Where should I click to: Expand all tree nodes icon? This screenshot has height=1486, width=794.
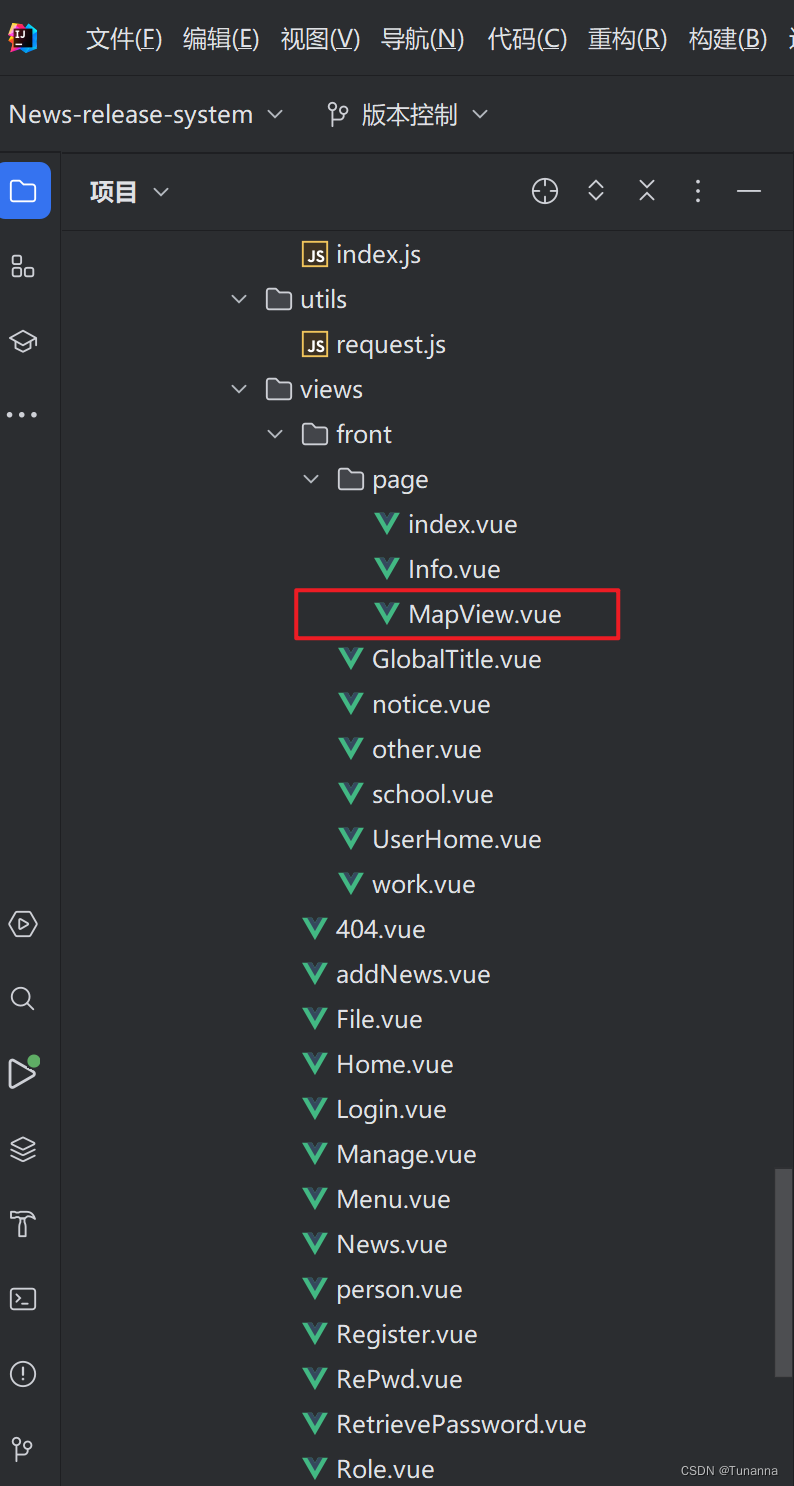point(596,191)
